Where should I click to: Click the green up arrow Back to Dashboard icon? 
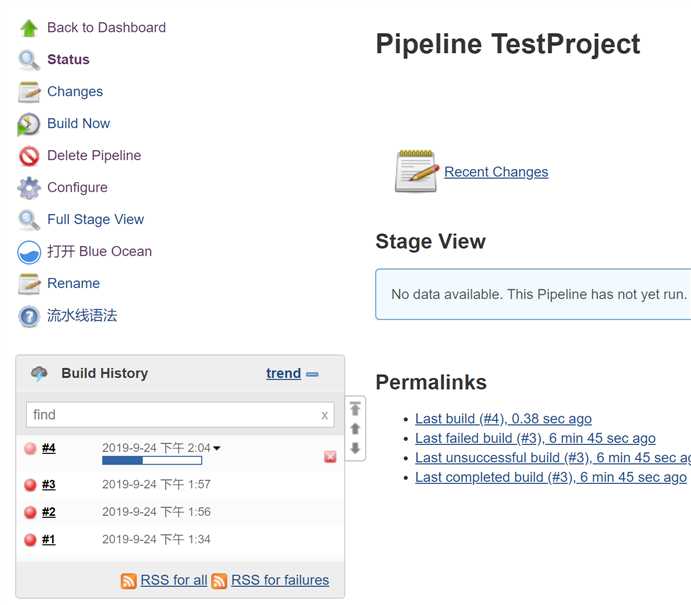click(x=29, y=28)
